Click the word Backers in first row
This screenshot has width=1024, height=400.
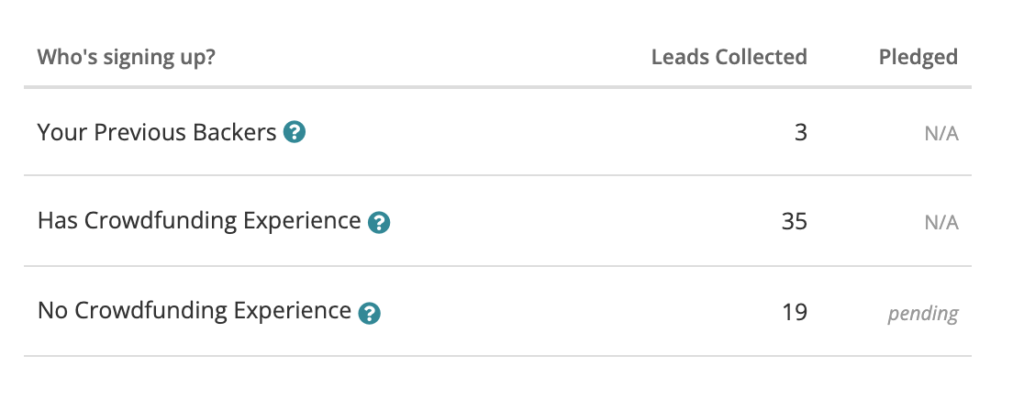[x=234, y=133]
